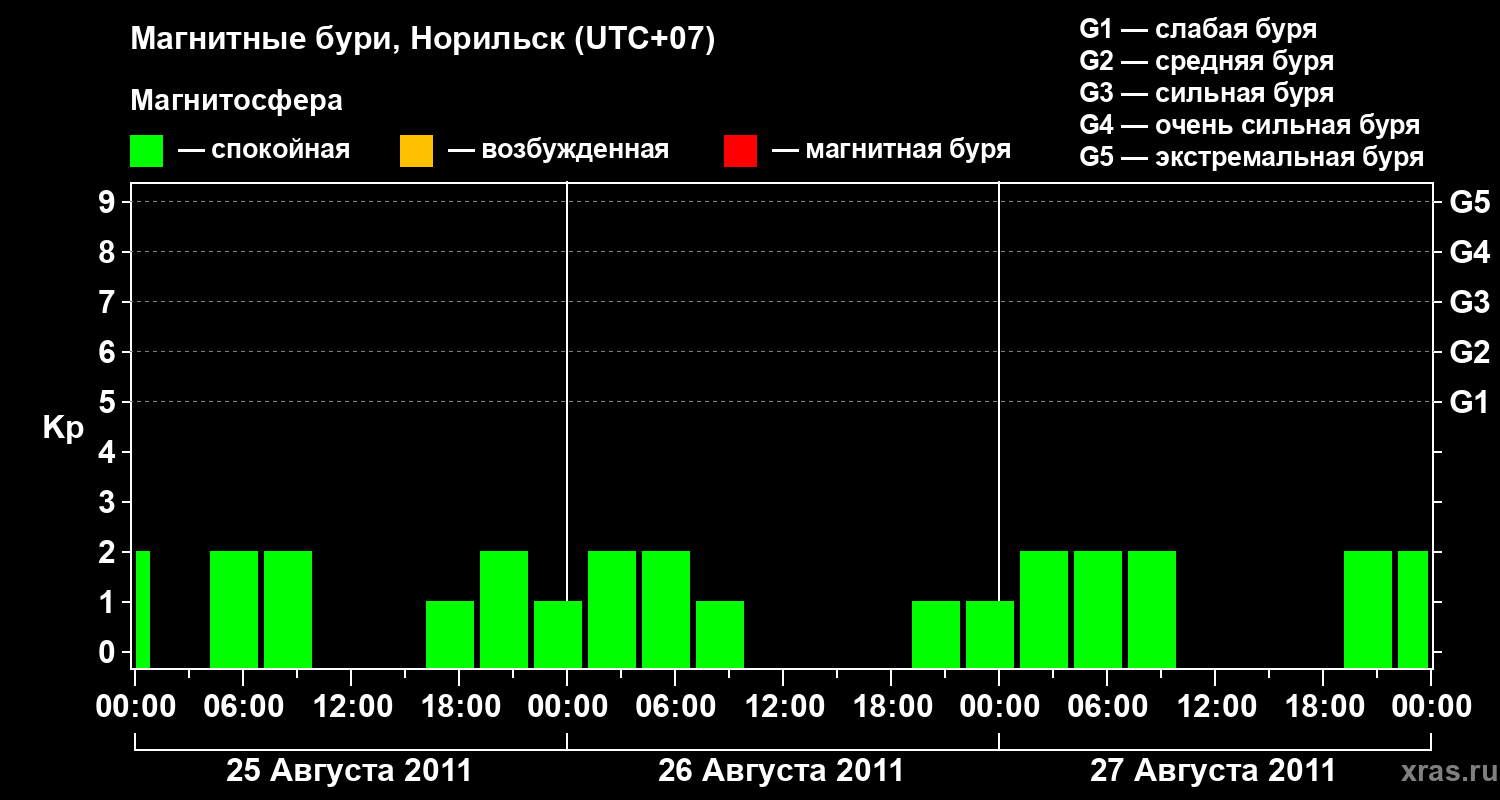The height and width of the screenshot is (800, 1500).
Task: Click the Kp 1 bar just after 06:00 on 26 Августа
Action: [x=720, y=634]
